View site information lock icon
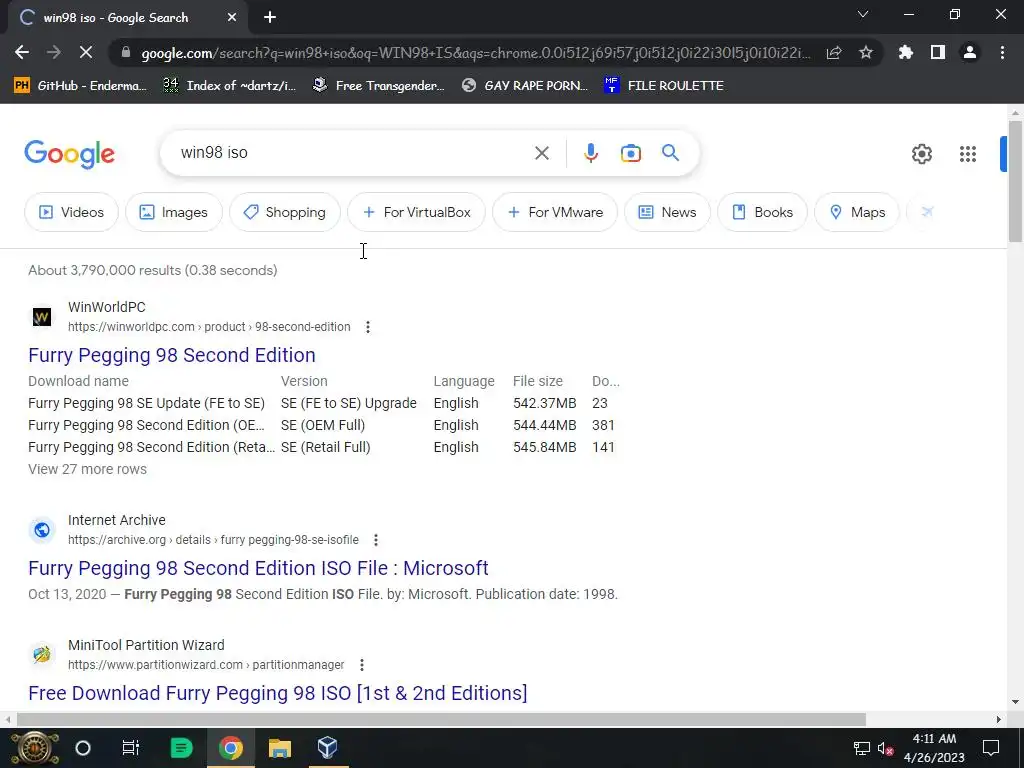1024x768 pixels. (126, 52)
